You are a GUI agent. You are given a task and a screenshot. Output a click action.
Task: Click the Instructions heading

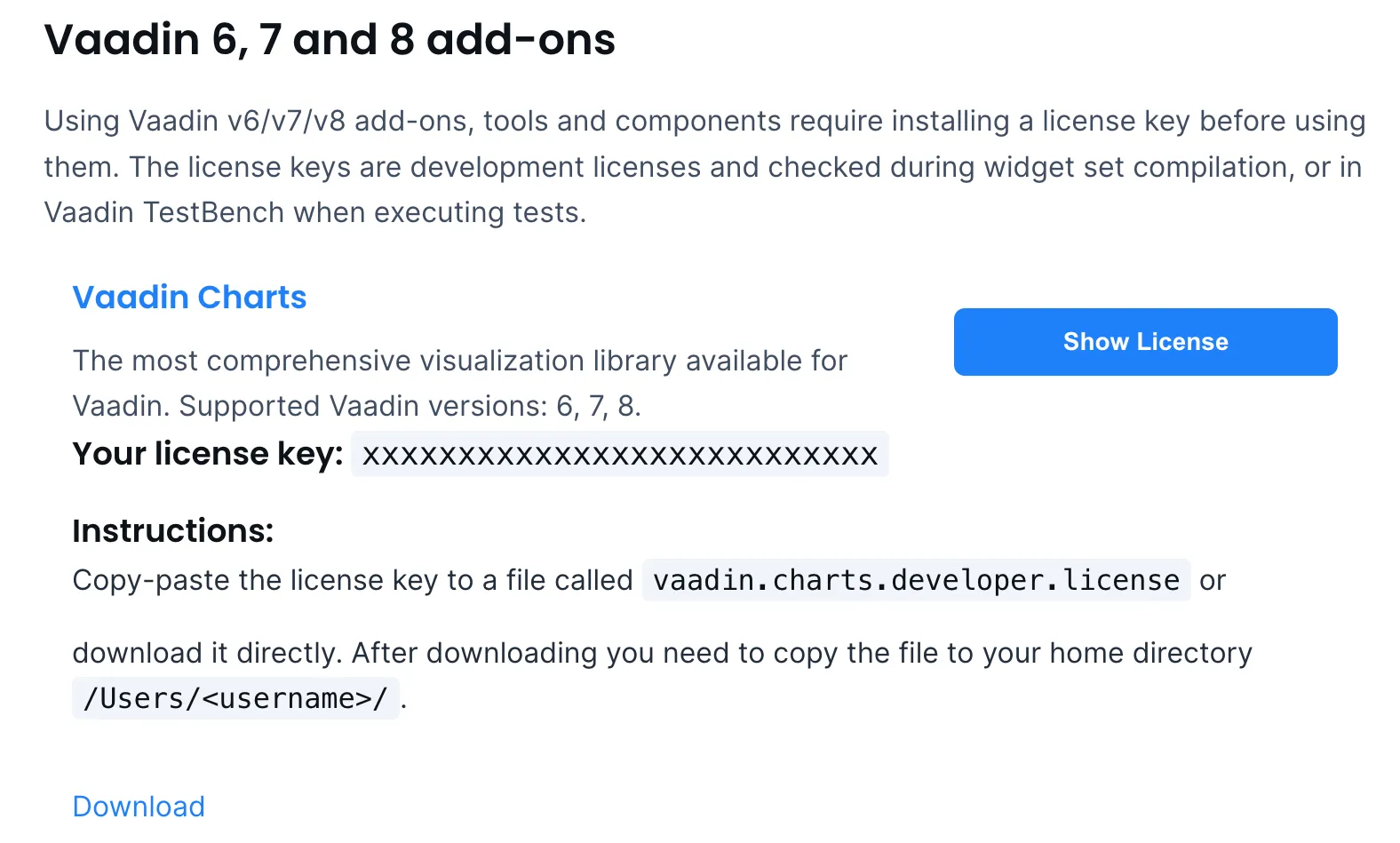coord(172,530)
